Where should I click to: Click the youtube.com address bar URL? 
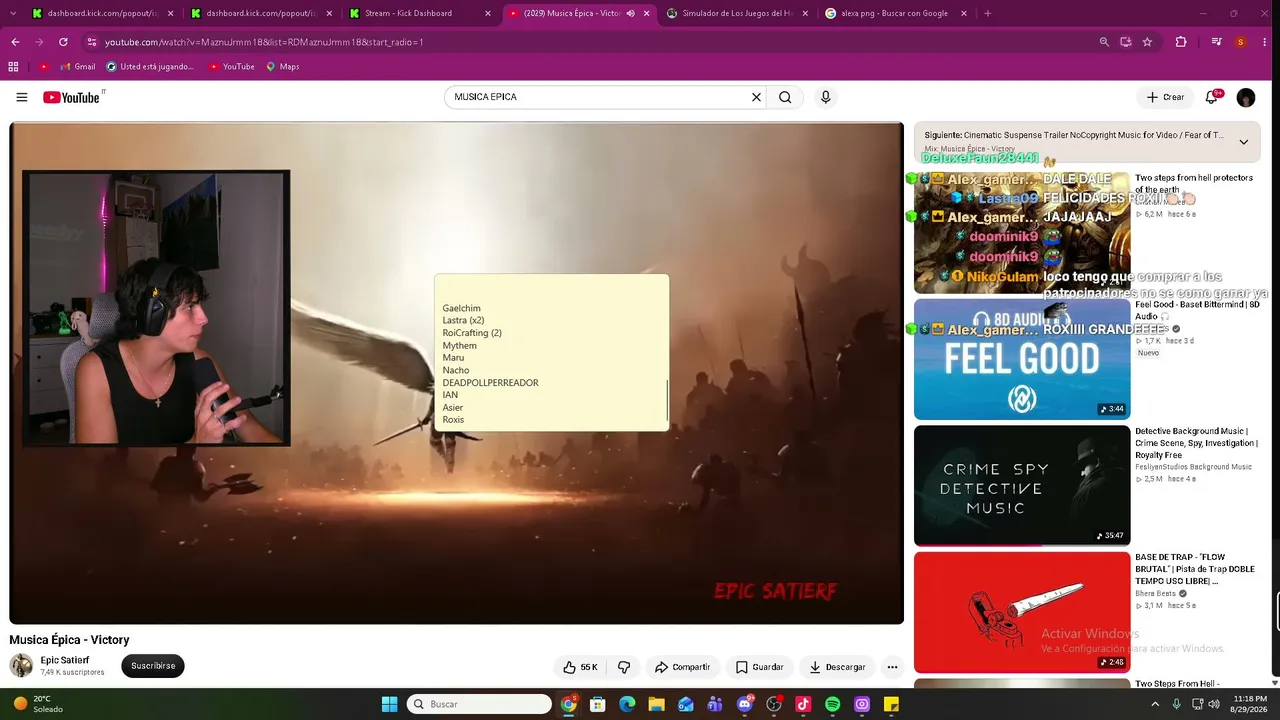[x=264, y=42]
